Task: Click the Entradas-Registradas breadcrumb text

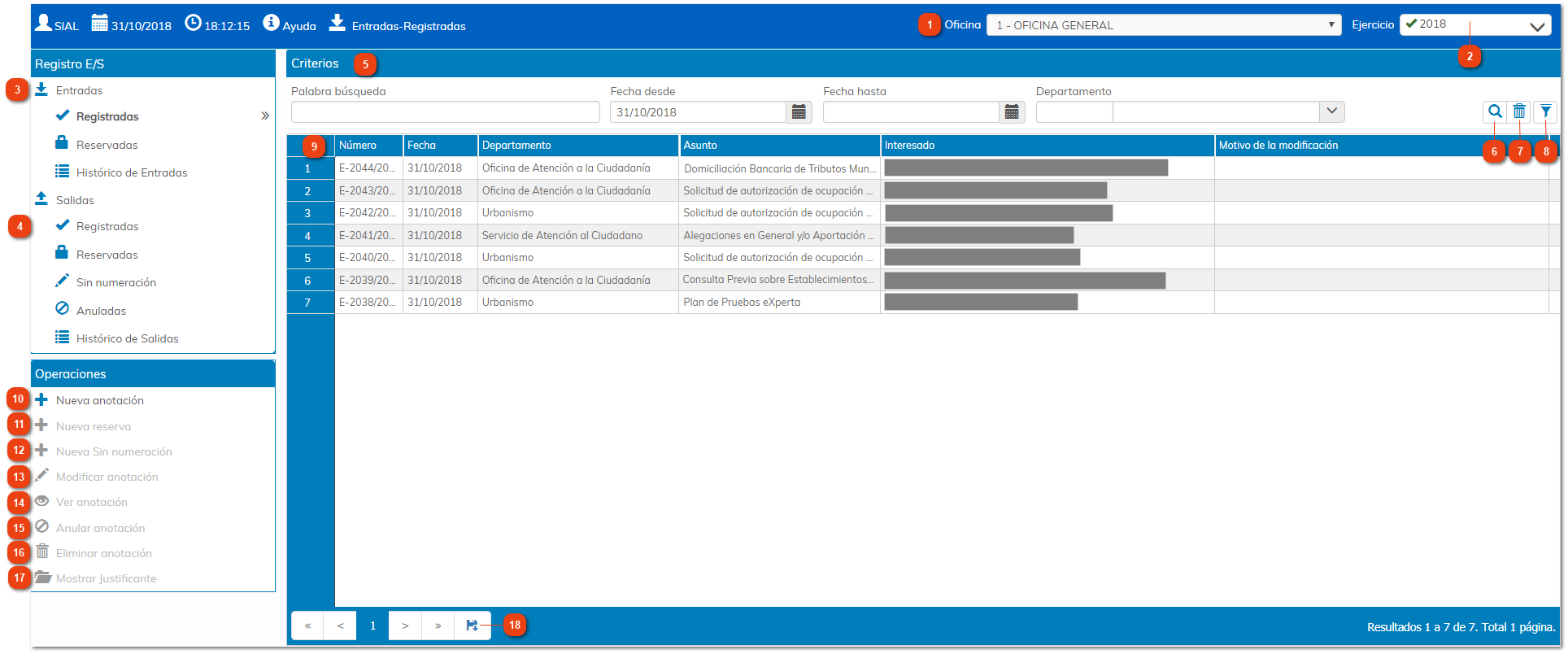Action: click(409, 26)
